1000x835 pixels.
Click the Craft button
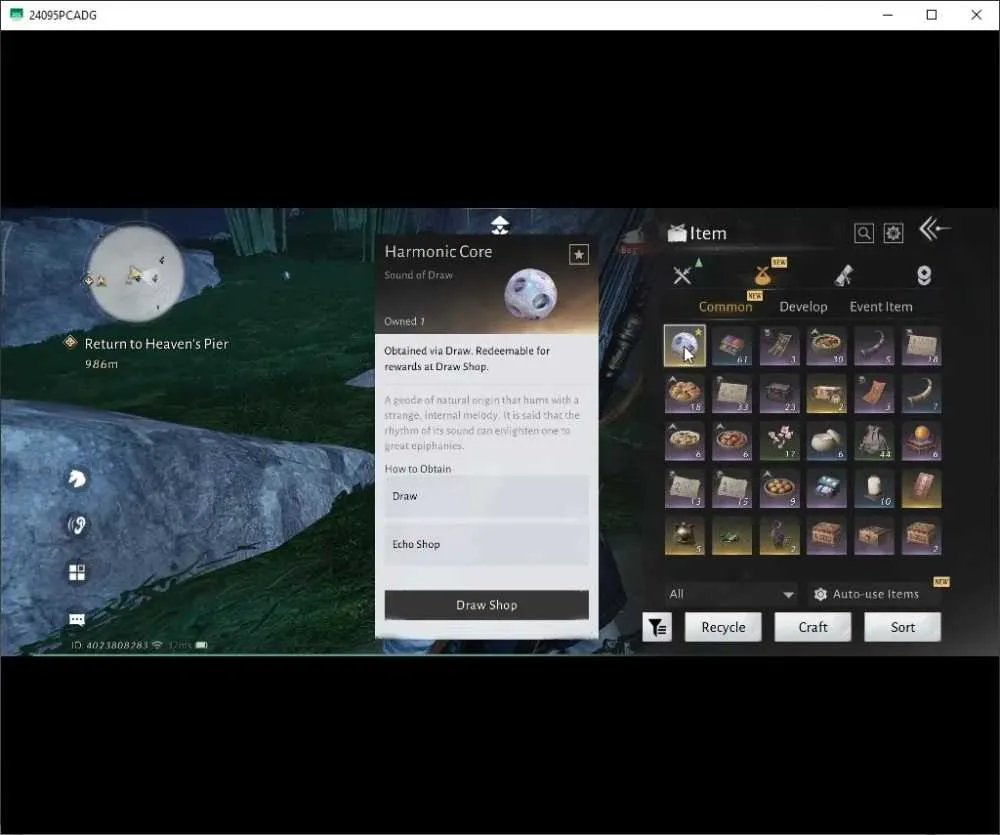[812, 627]
